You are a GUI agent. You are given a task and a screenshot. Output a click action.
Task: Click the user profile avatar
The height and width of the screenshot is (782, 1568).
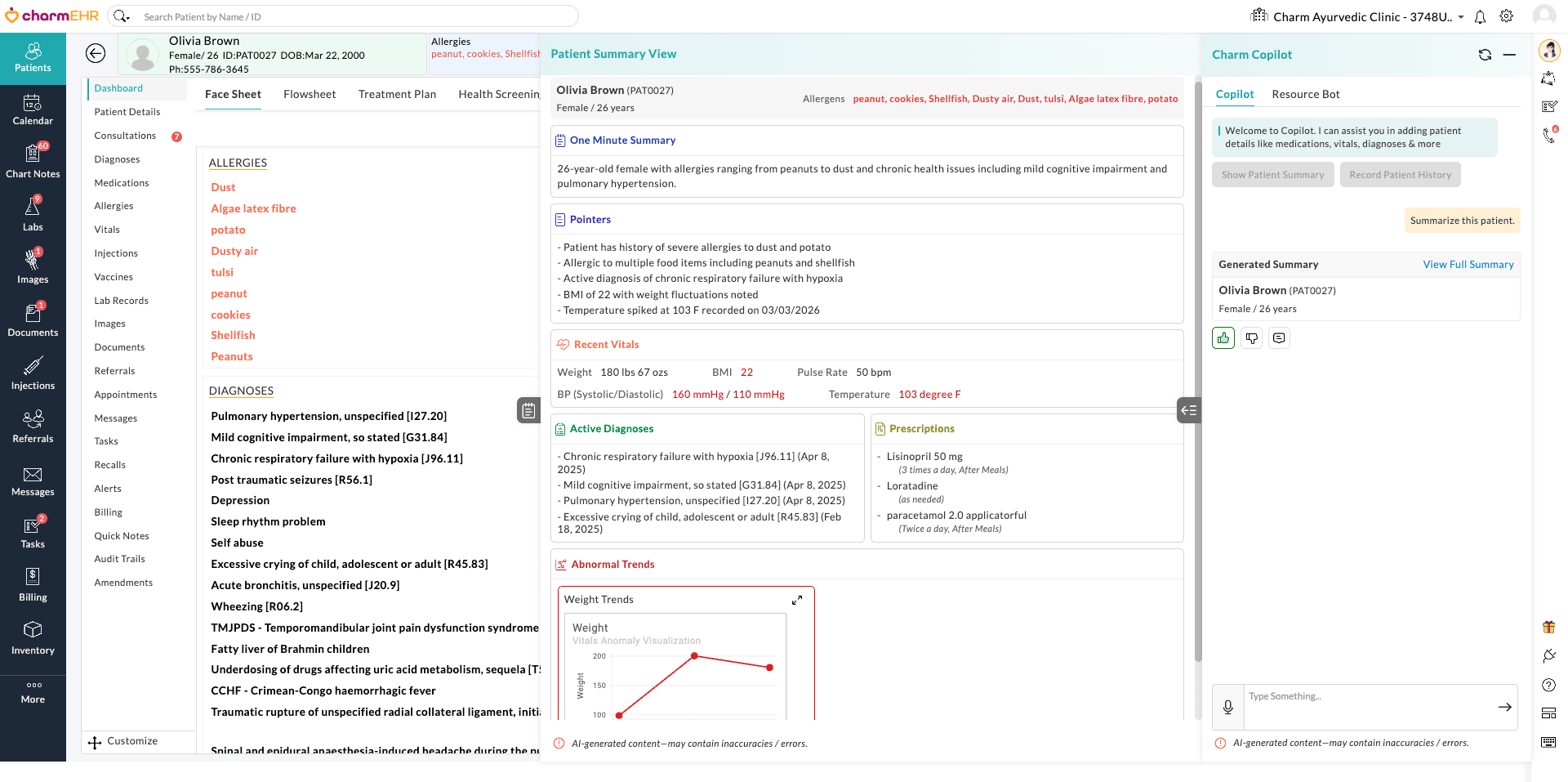tap(1543, 16)
